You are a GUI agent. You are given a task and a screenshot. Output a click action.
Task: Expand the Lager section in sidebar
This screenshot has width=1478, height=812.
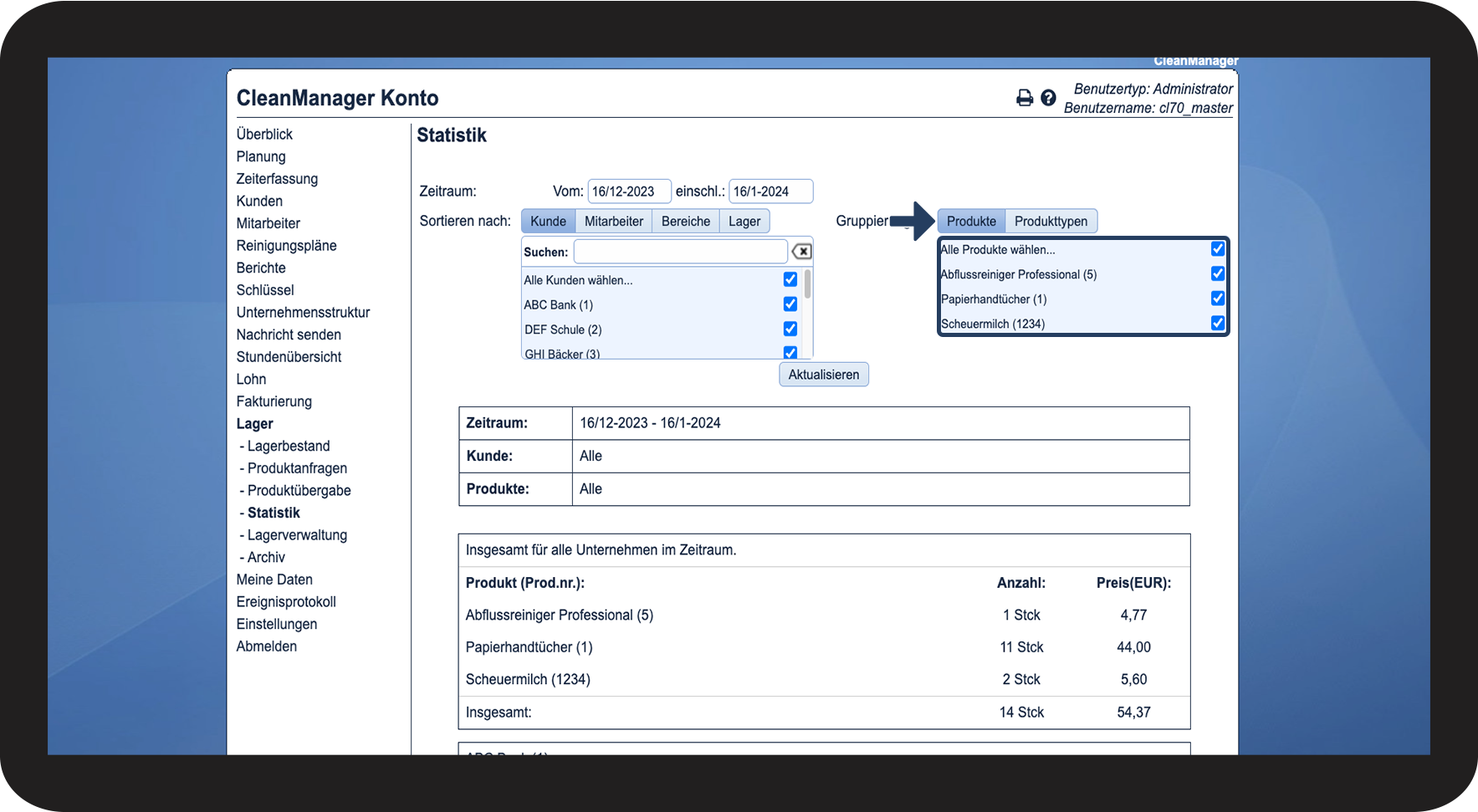click(254, 424)
